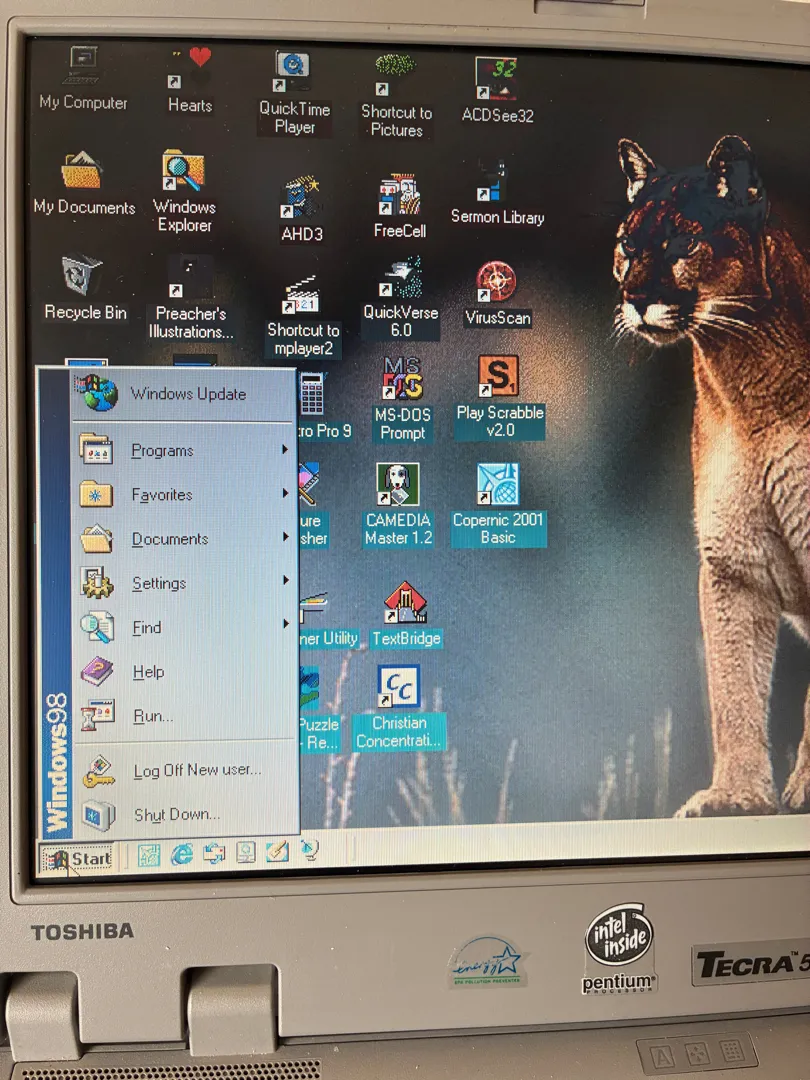This screenshot has height=1080, width=810.
Task: Launch Play Scrabble v2.0 shortcut
Action: [x=499, y=378]
